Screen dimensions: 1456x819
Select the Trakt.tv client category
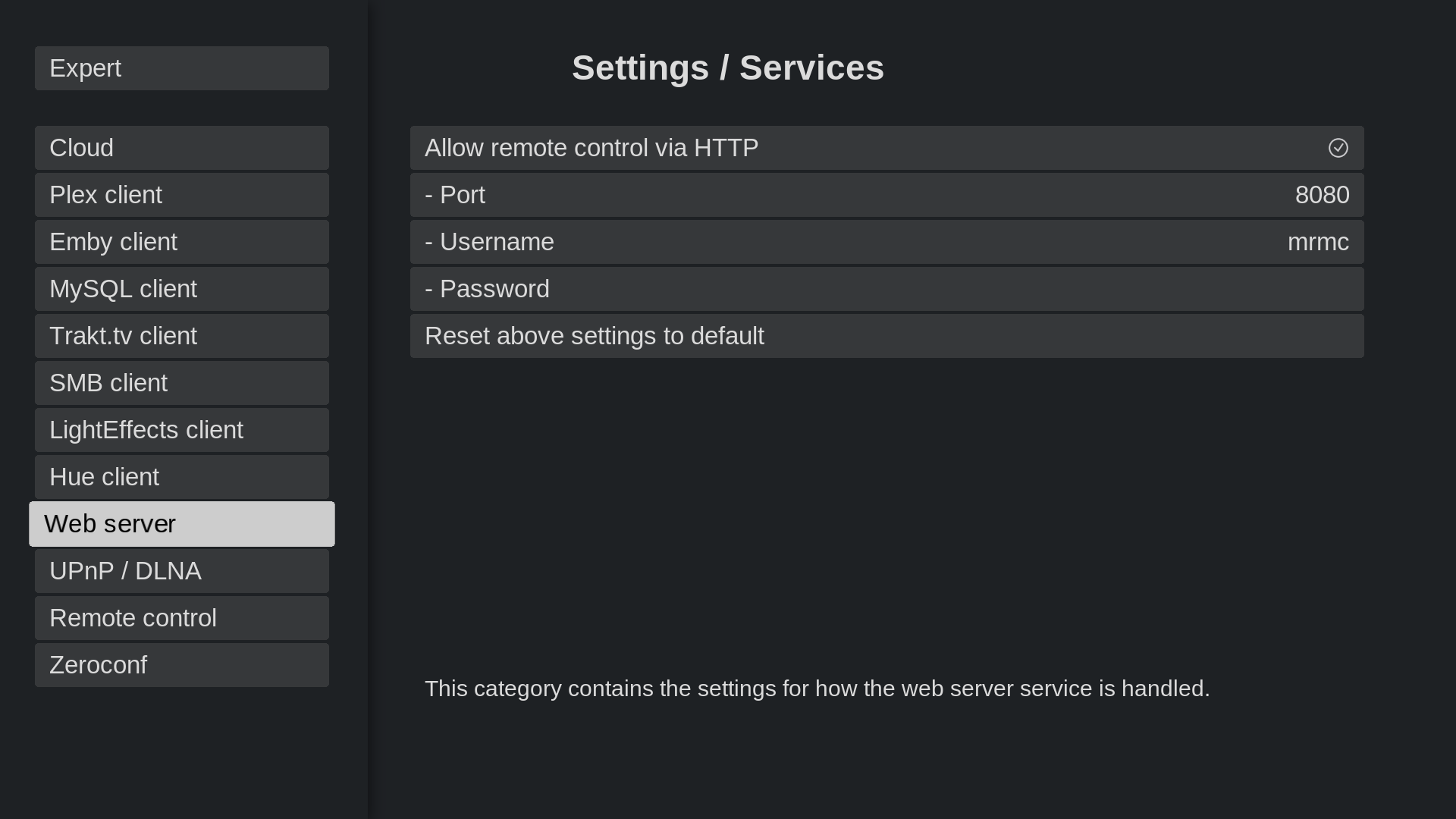[x=181, y=336]
